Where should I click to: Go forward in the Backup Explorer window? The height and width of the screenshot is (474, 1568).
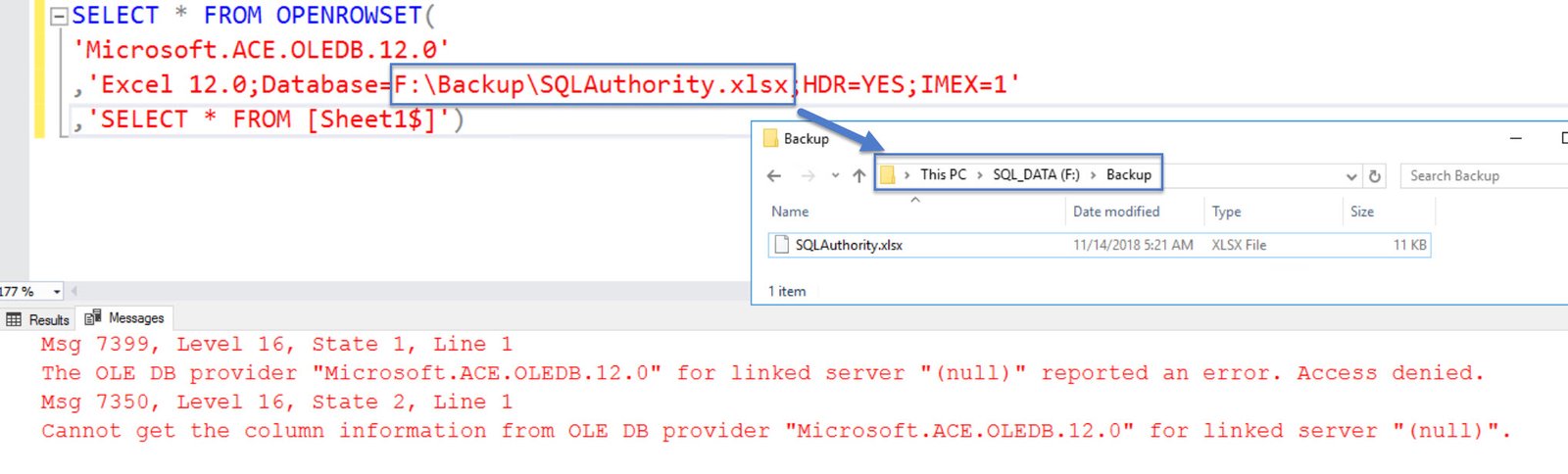pyautogui.click(x=808, y=175)
